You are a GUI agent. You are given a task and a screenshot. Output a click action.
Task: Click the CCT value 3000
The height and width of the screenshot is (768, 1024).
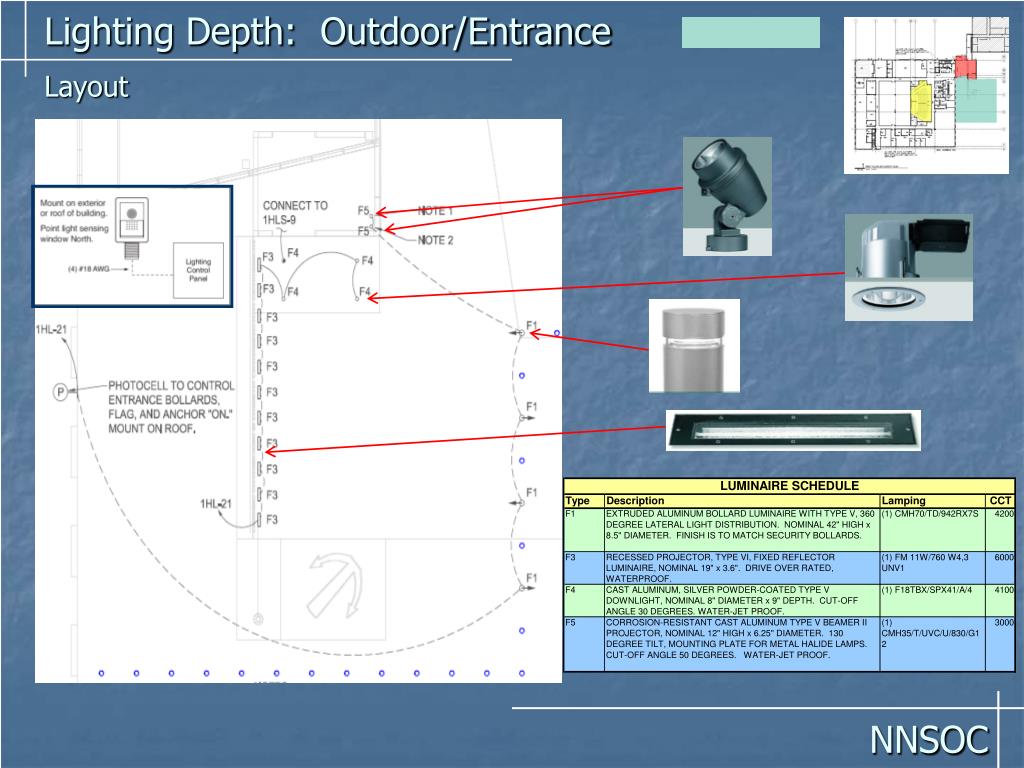(x=1004, y=622)
